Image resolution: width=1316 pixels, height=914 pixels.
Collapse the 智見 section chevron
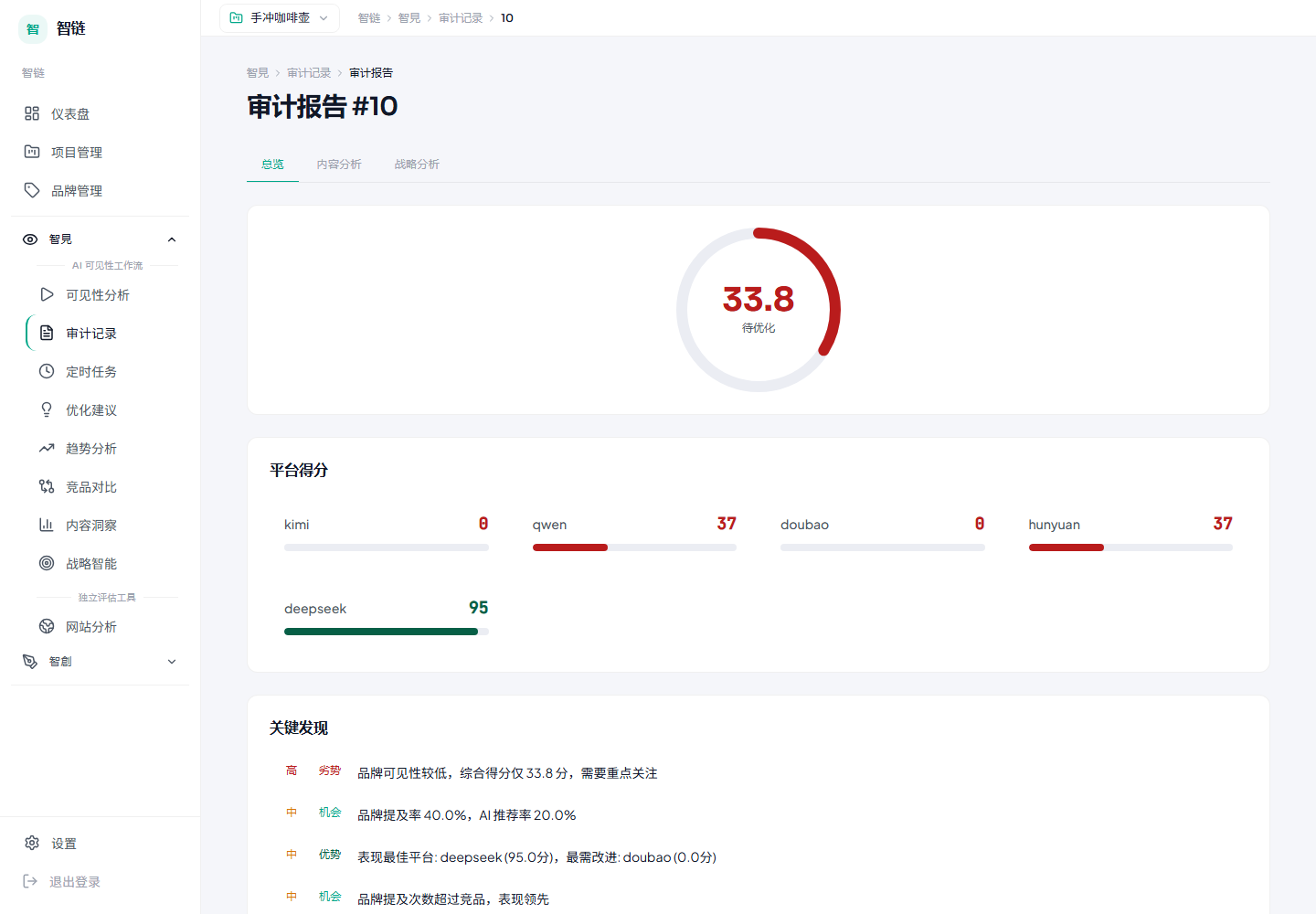click(172, 239)
